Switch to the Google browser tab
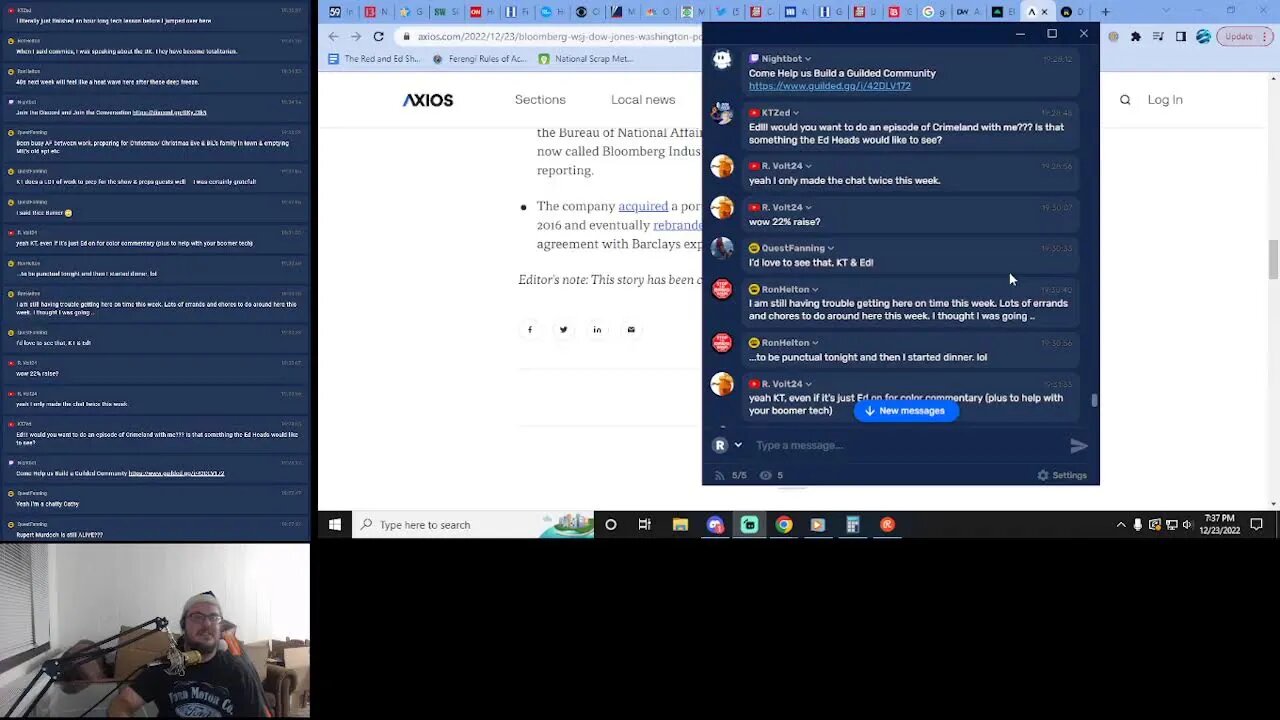Screen dimensions: 1280x720 pyautogui.click(x=932, y=12)
